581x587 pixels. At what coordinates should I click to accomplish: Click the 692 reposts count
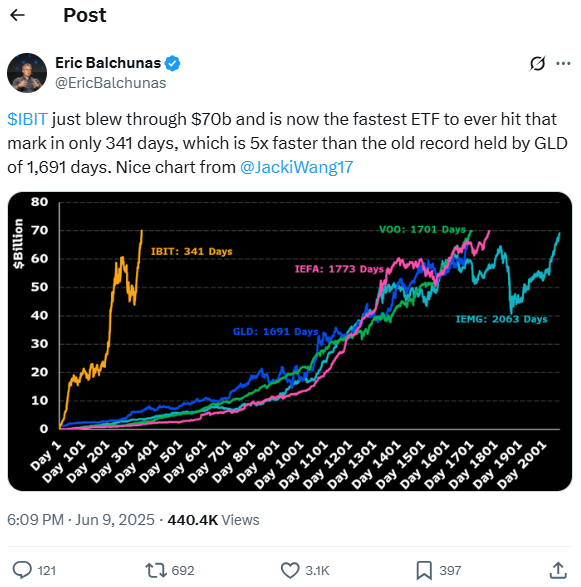[x=183, y=571]
